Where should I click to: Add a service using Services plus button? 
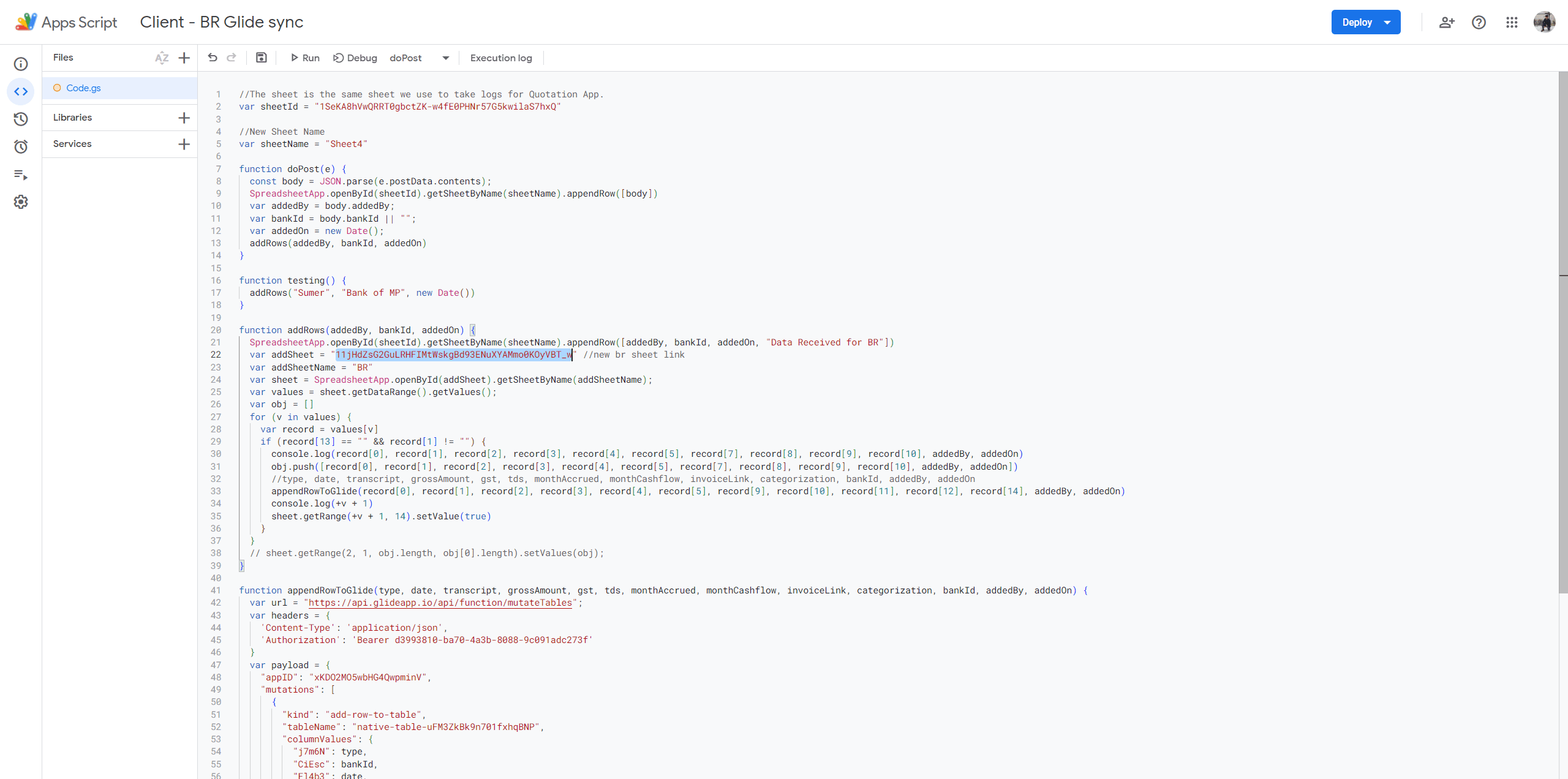click(184, 144)
